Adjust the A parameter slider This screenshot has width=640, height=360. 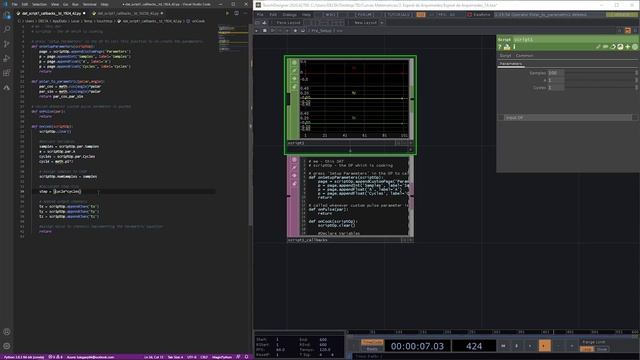click(601, 80)
